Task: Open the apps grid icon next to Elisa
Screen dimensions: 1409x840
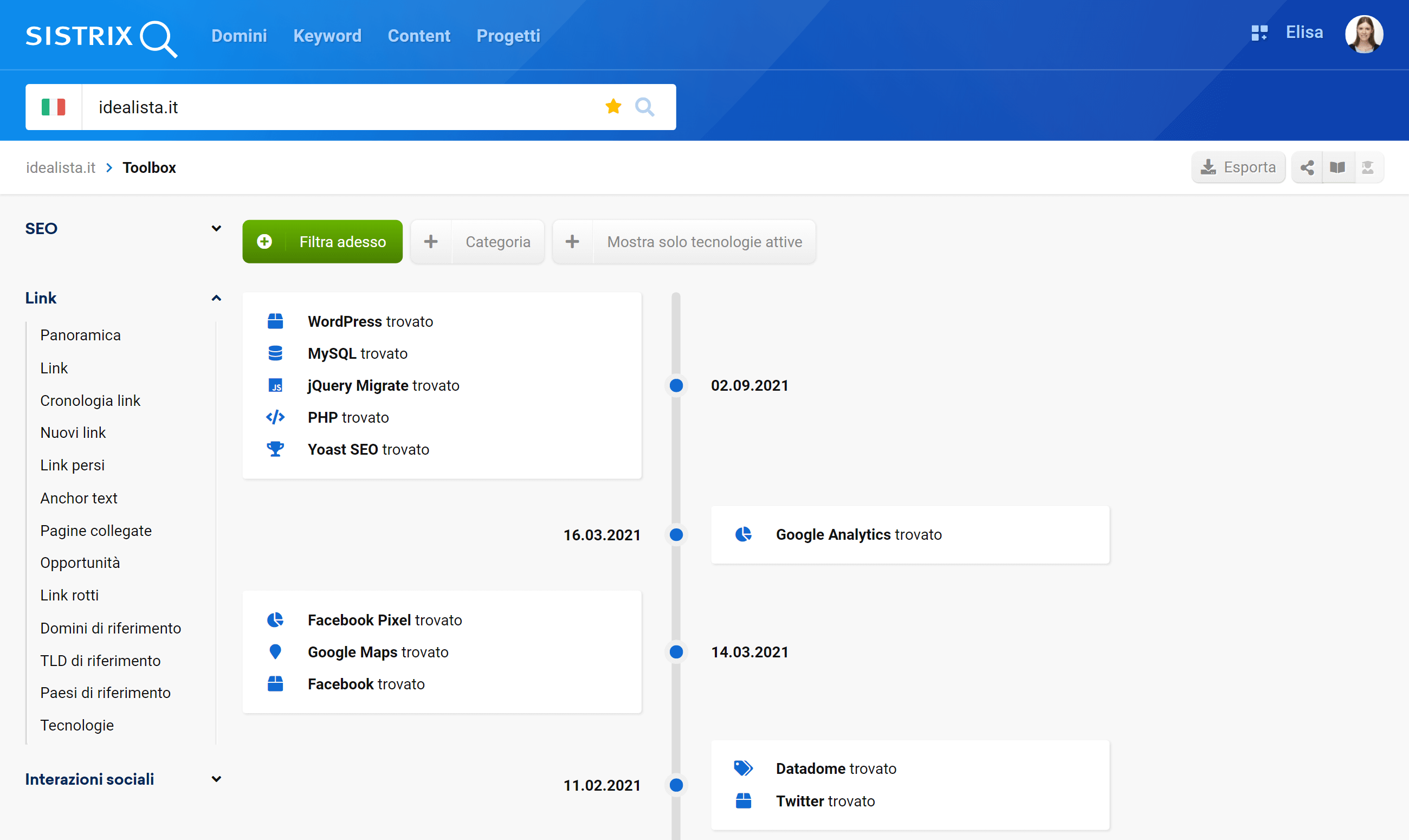Action: (1259, 33)
